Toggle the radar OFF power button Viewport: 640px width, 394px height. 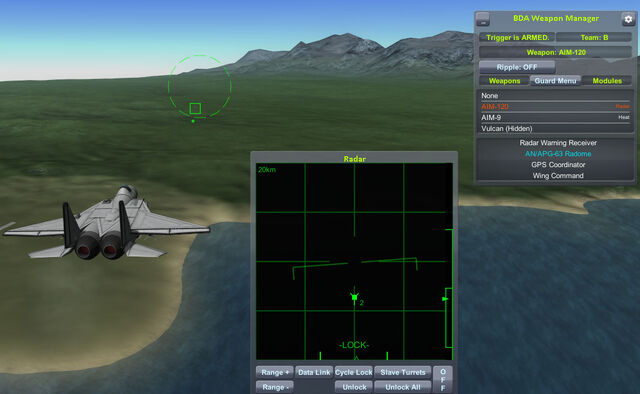pos(443,380)
